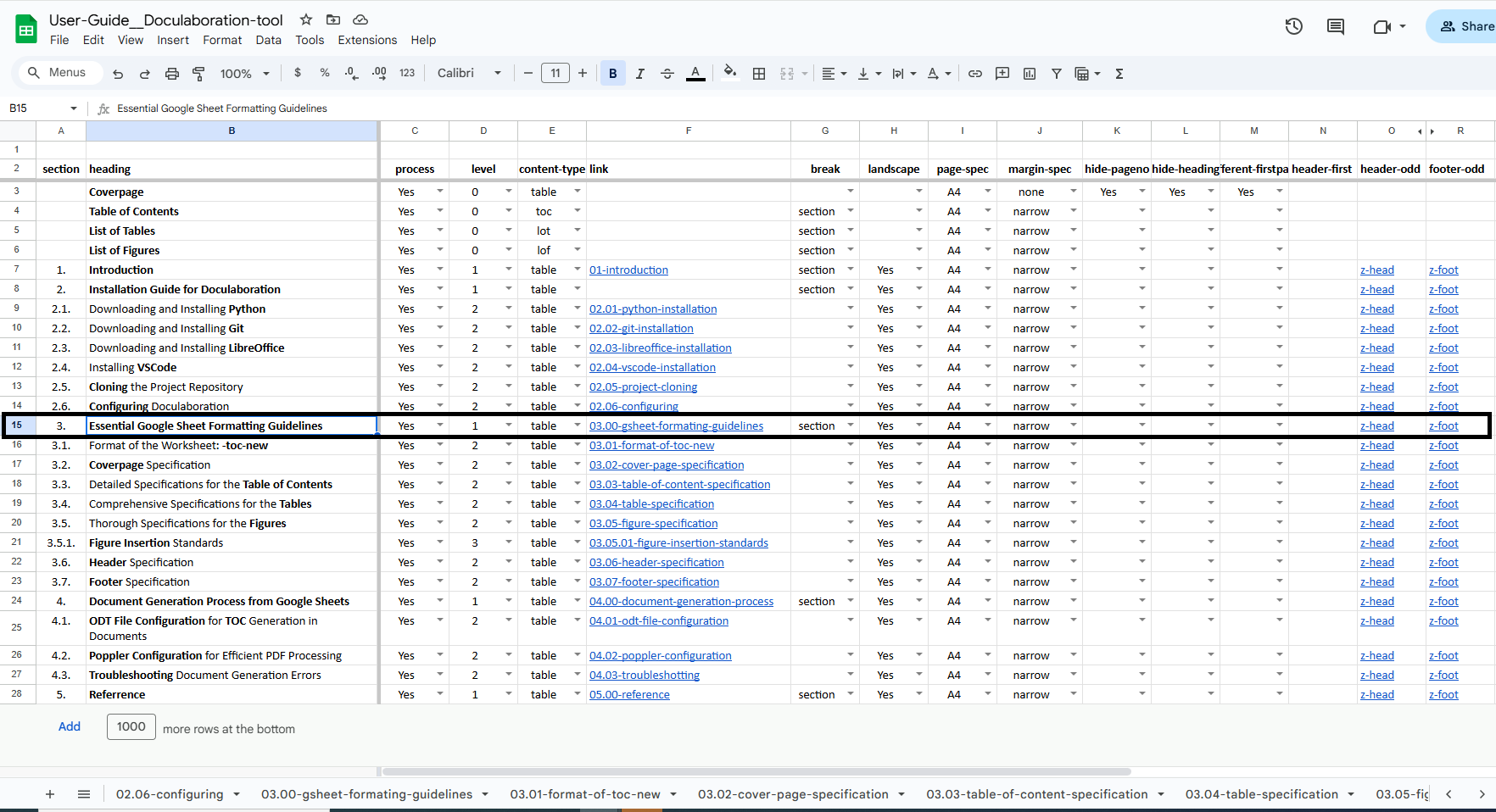Open the text color picker

tap(695, 74)
